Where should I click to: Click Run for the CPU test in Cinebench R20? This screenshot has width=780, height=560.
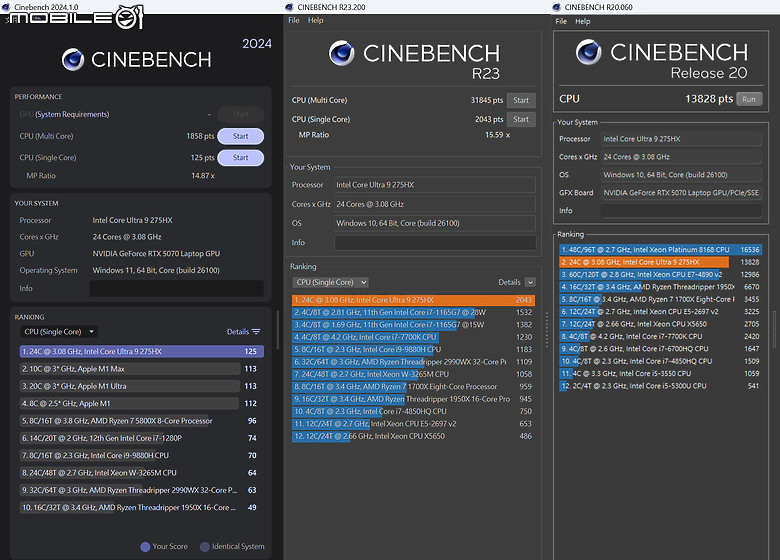(749, 99)
